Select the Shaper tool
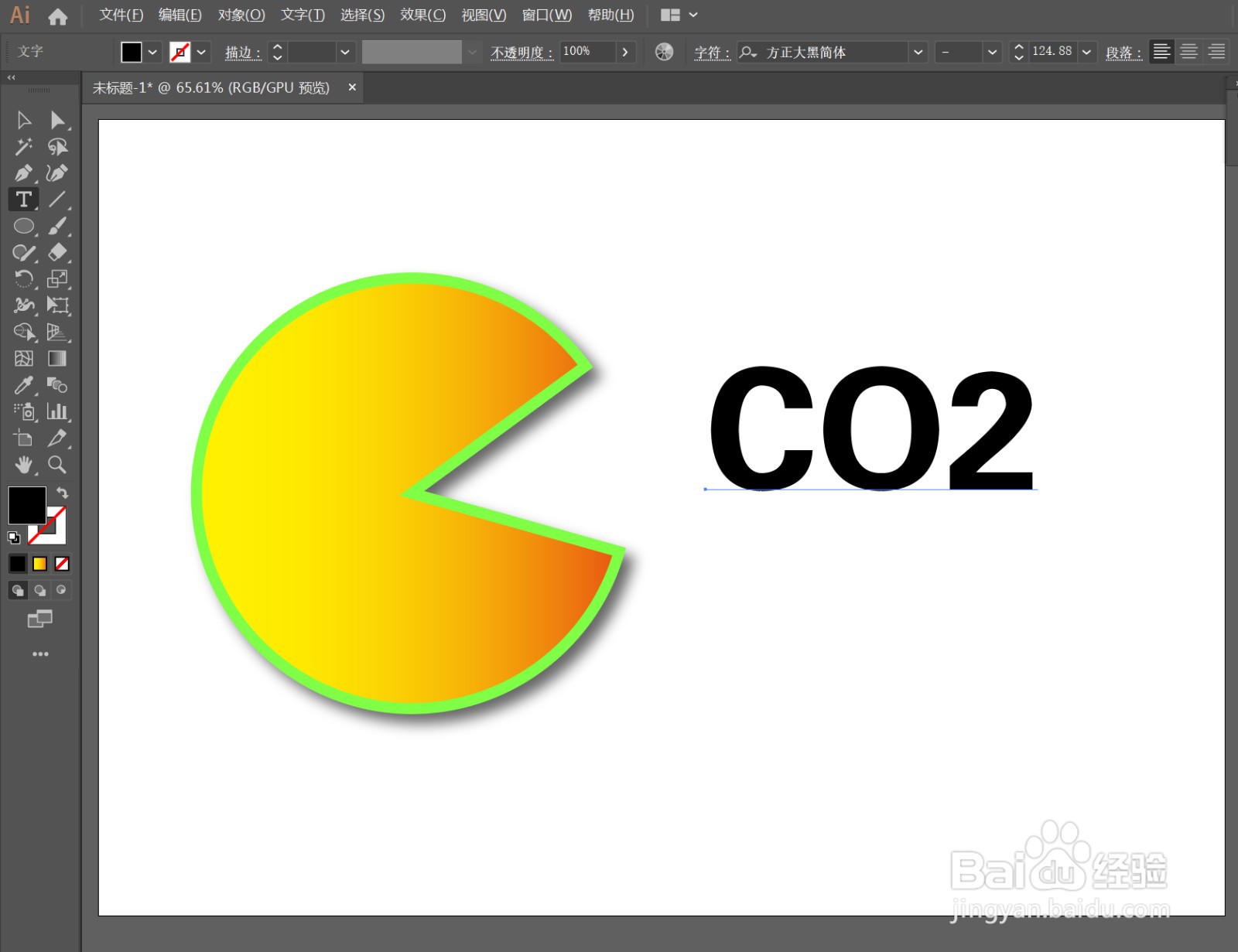This screenshot has width=1238, height=952. pos(23,252)
